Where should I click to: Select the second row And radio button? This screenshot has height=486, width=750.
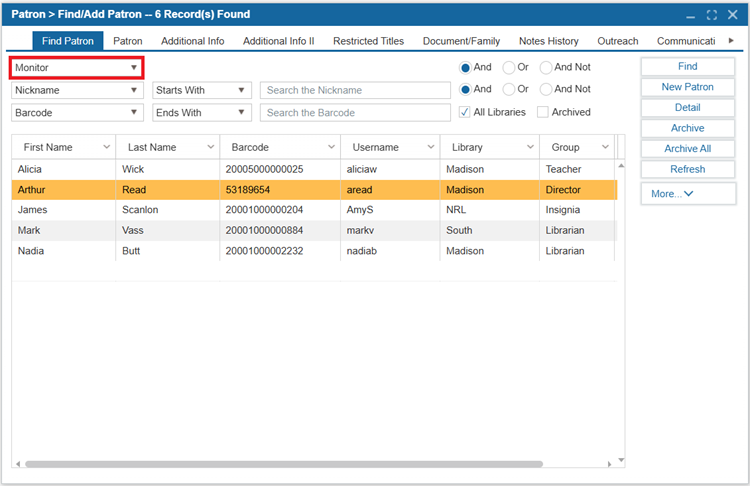465,89
